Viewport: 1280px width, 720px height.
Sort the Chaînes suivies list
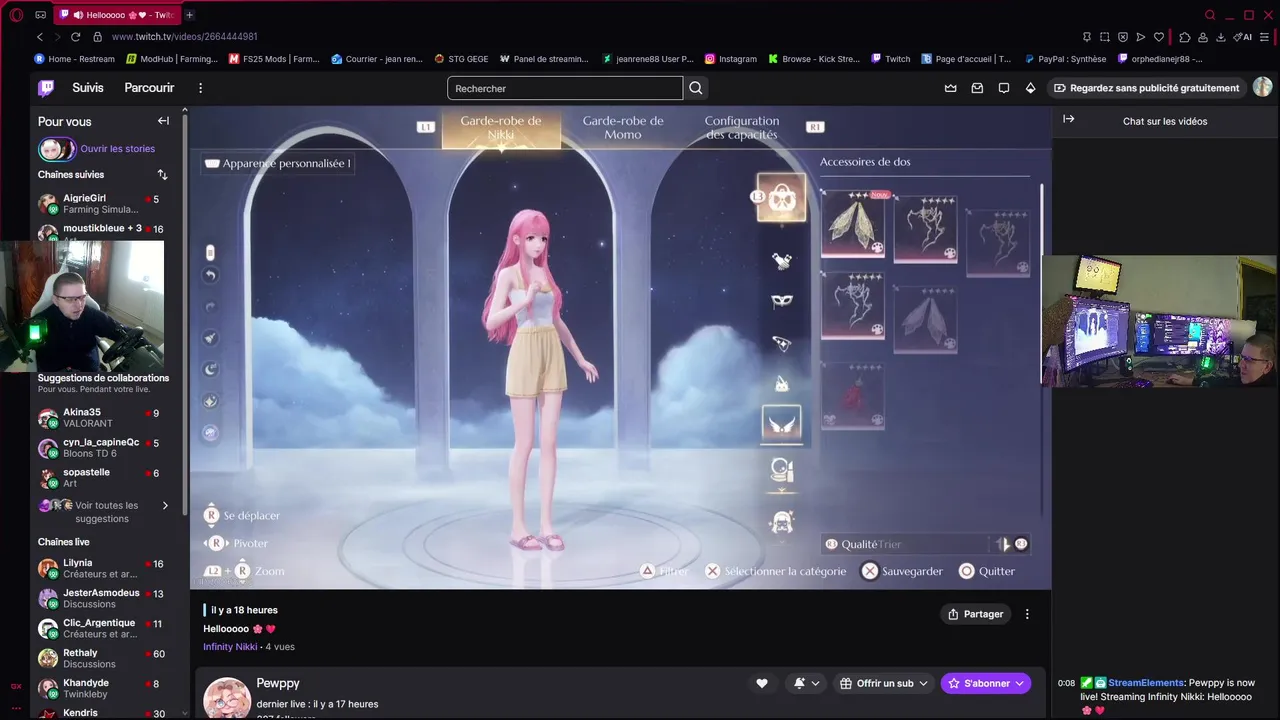point(162,175)
